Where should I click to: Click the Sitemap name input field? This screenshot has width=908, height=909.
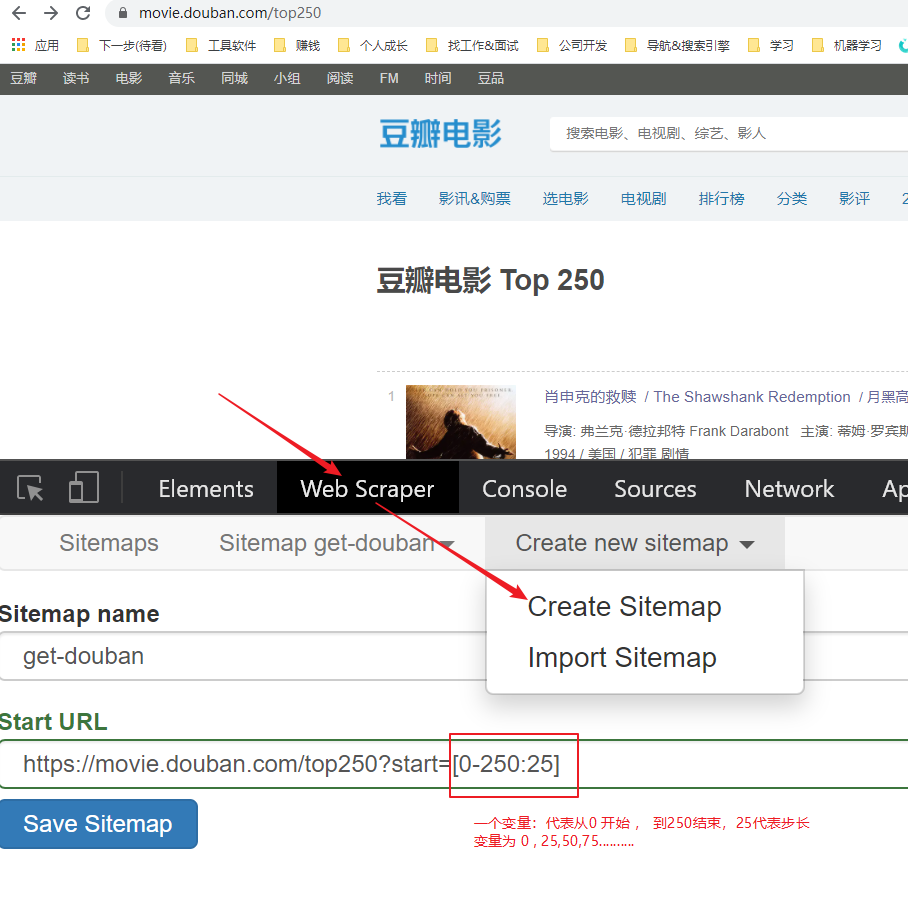click(244, 656)
